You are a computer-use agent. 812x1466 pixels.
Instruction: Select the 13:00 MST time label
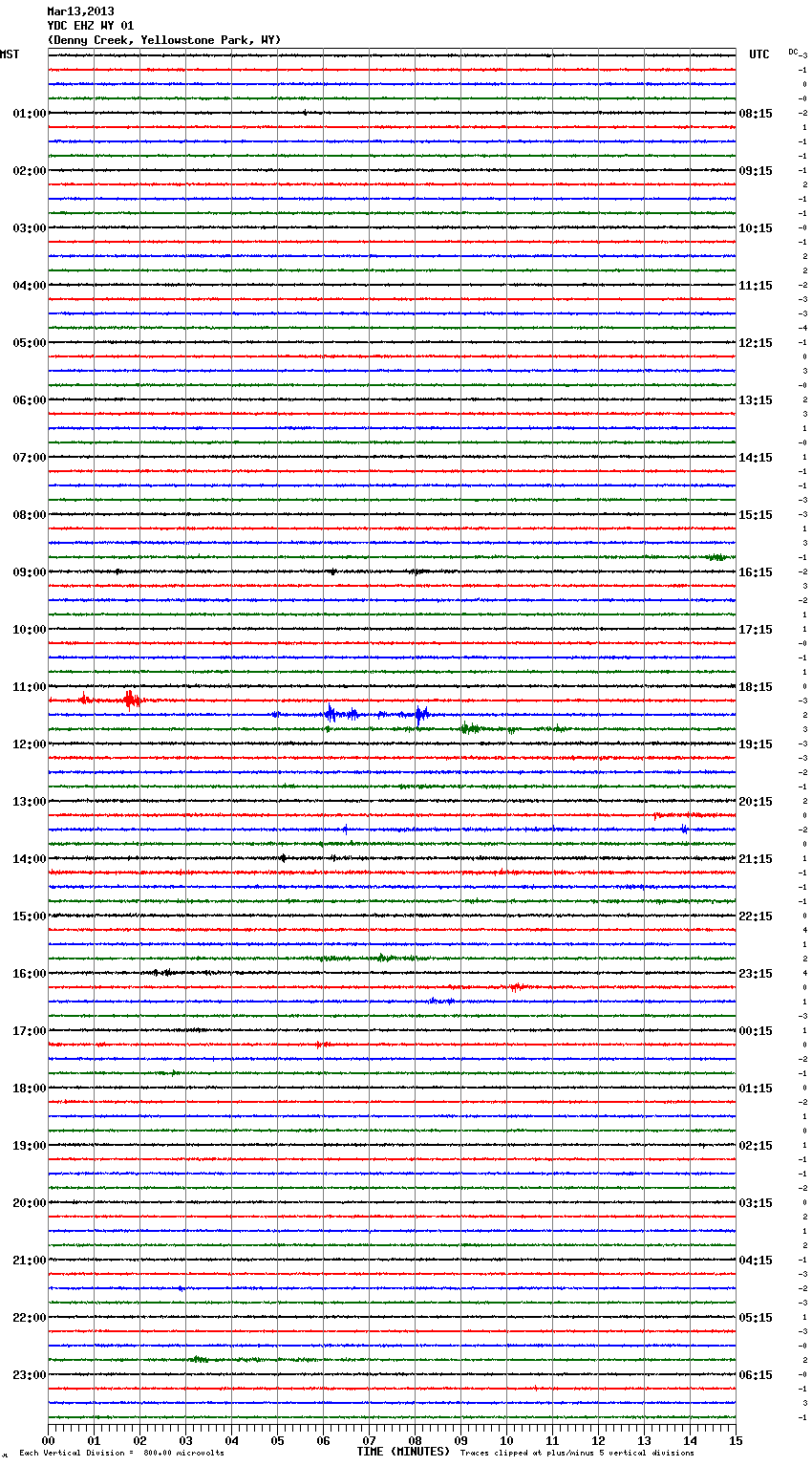tap(30, 802)
